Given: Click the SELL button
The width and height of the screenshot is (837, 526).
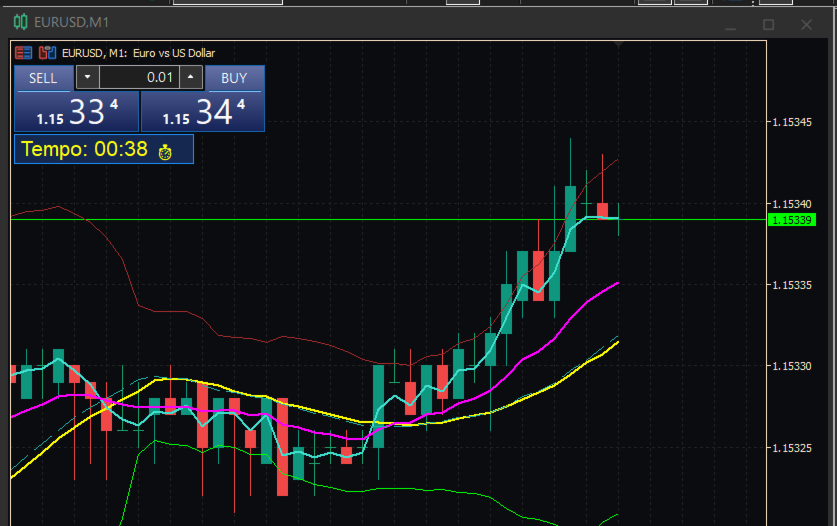Looking at the screenshot, I should tap(43, 78).
